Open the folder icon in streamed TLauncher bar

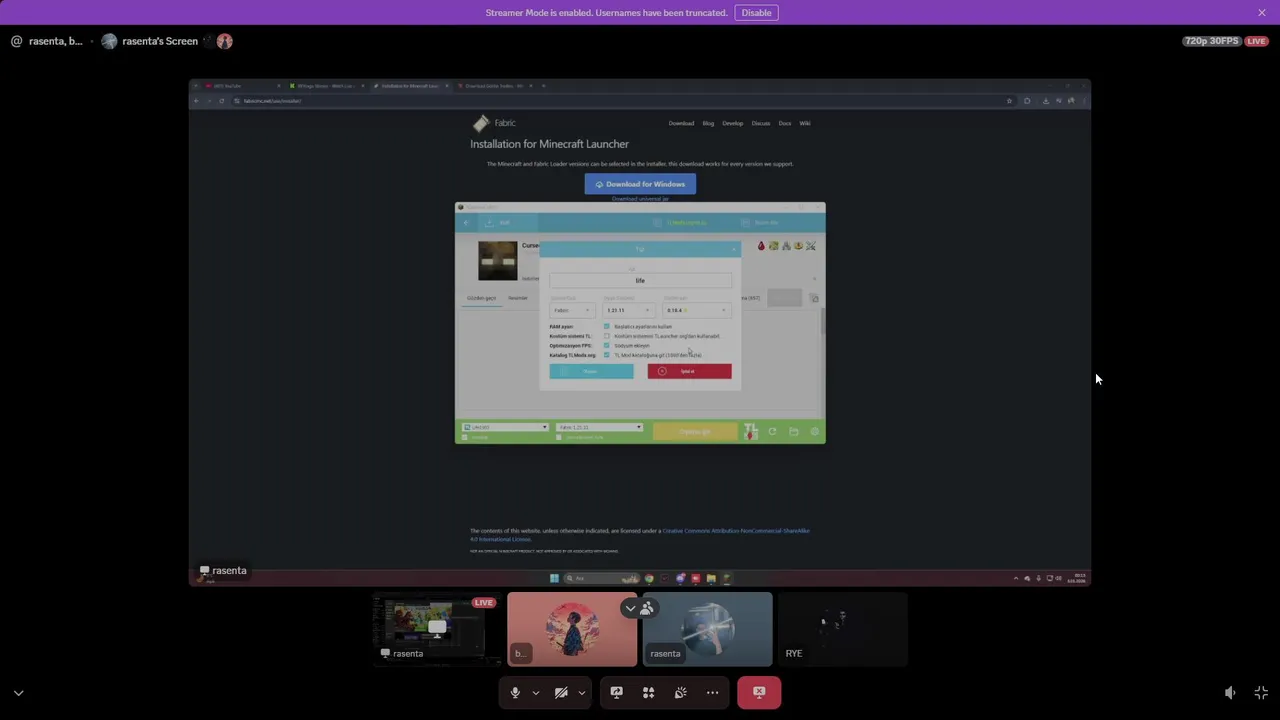(x=793, y=431)
